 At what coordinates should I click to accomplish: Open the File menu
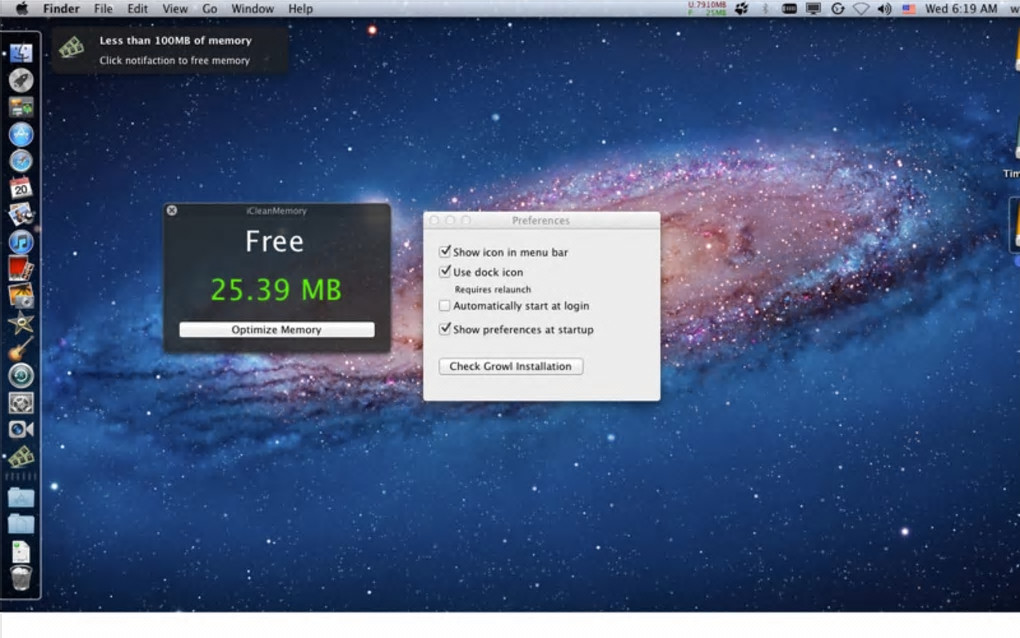103,8
